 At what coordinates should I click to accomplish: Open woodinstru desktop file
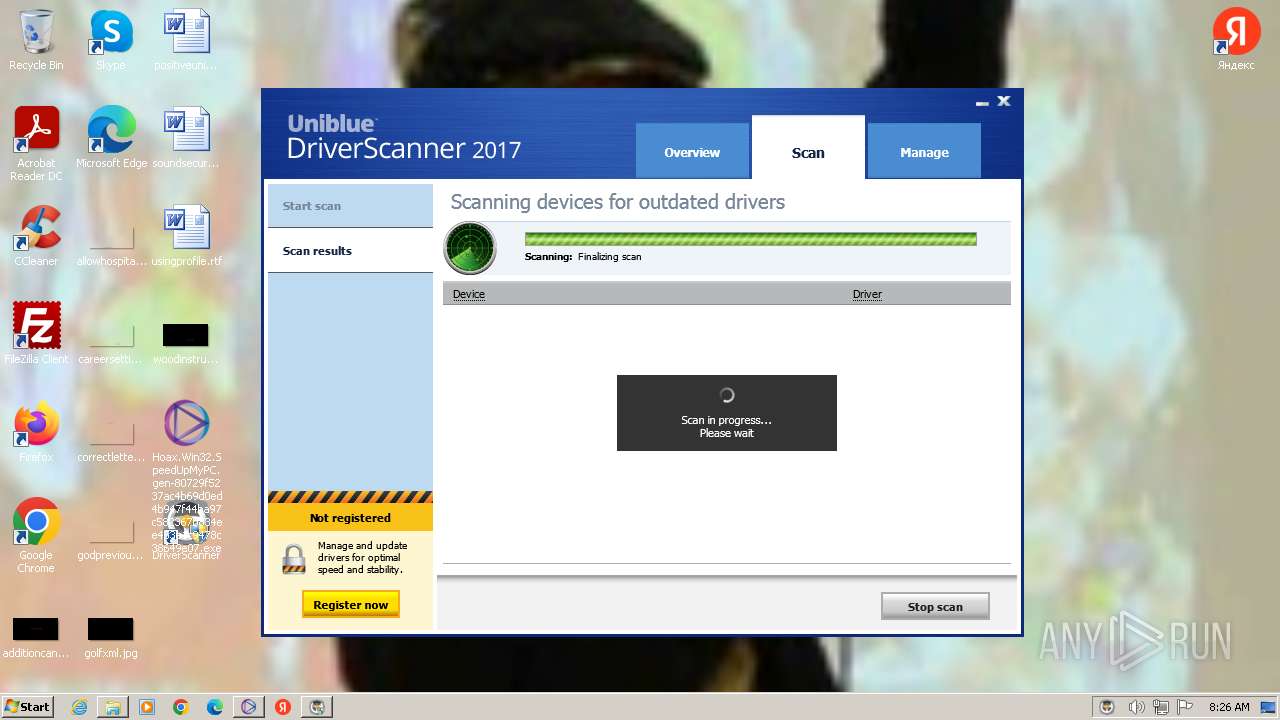point(186,343)
